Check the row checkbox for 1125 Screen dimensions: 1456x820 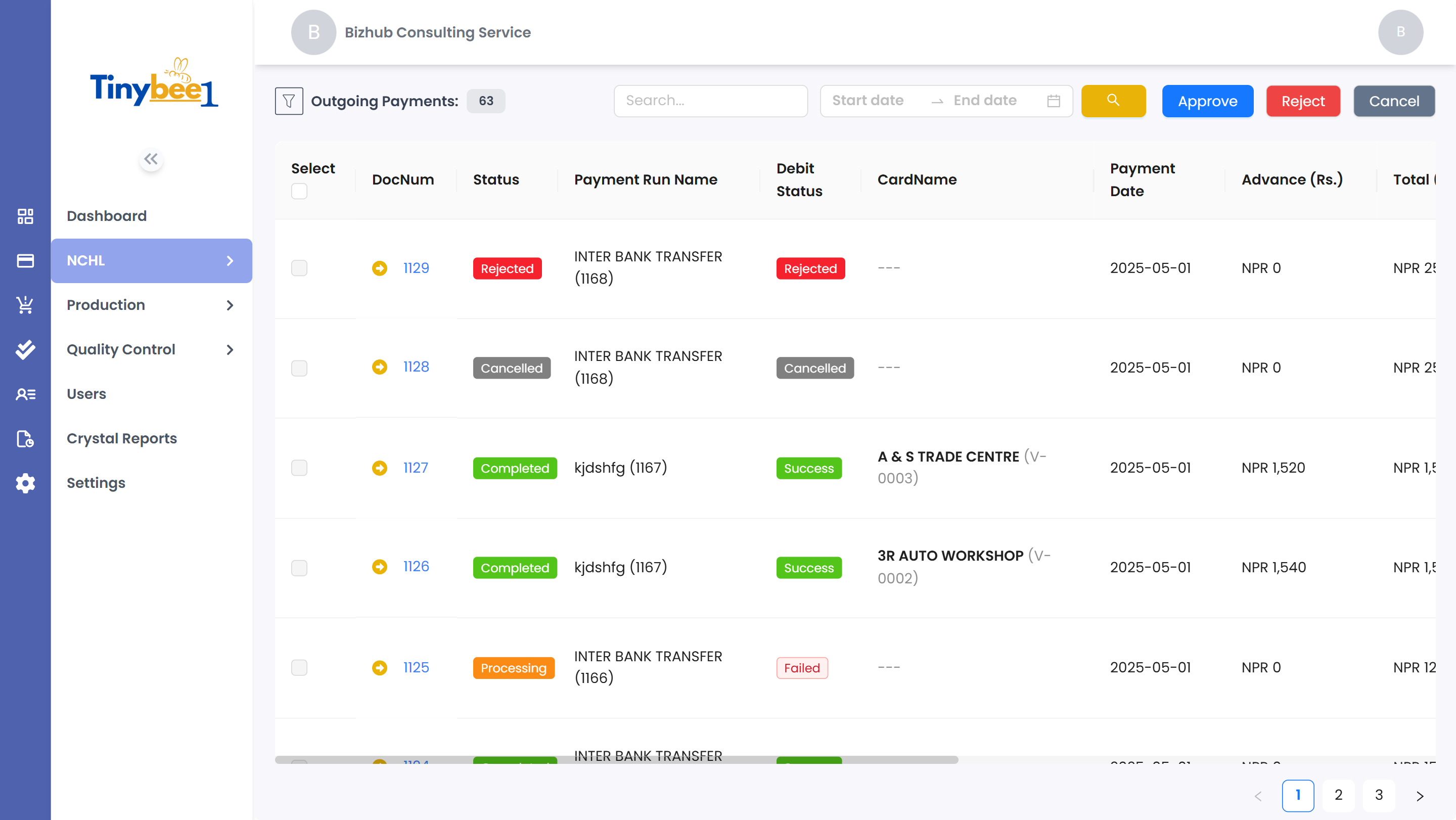(299, 668)
